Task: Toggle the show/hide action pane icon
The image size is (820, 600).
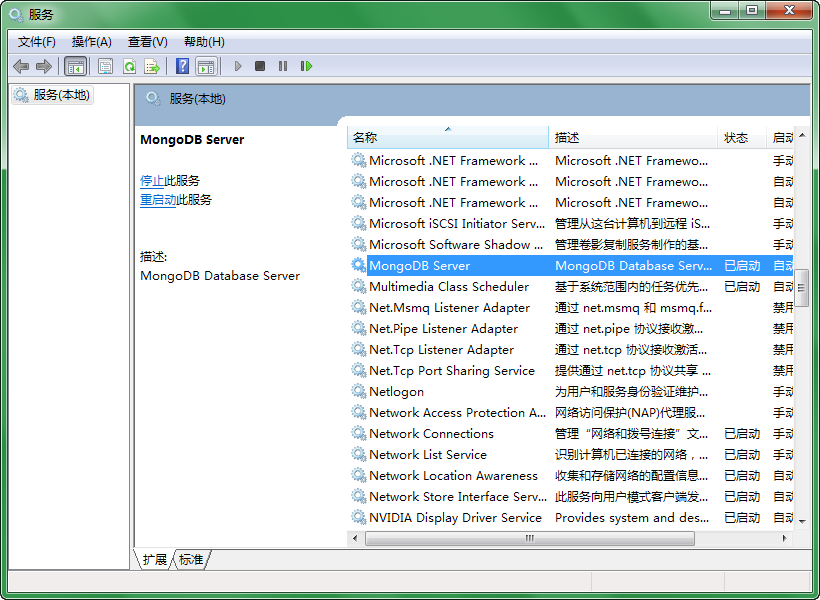Action: pos(206,66)
